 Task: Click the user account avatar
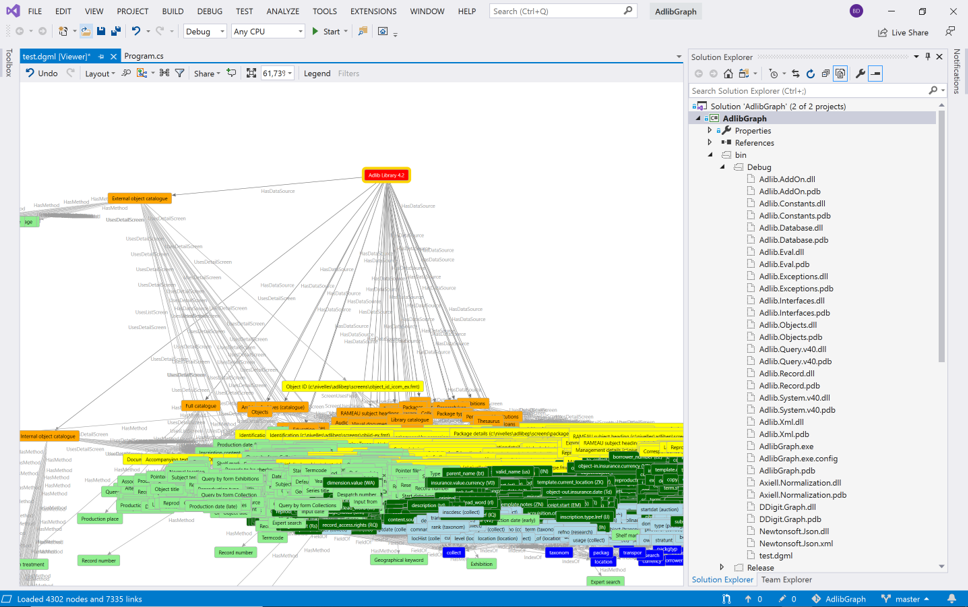tap(856, 11)
